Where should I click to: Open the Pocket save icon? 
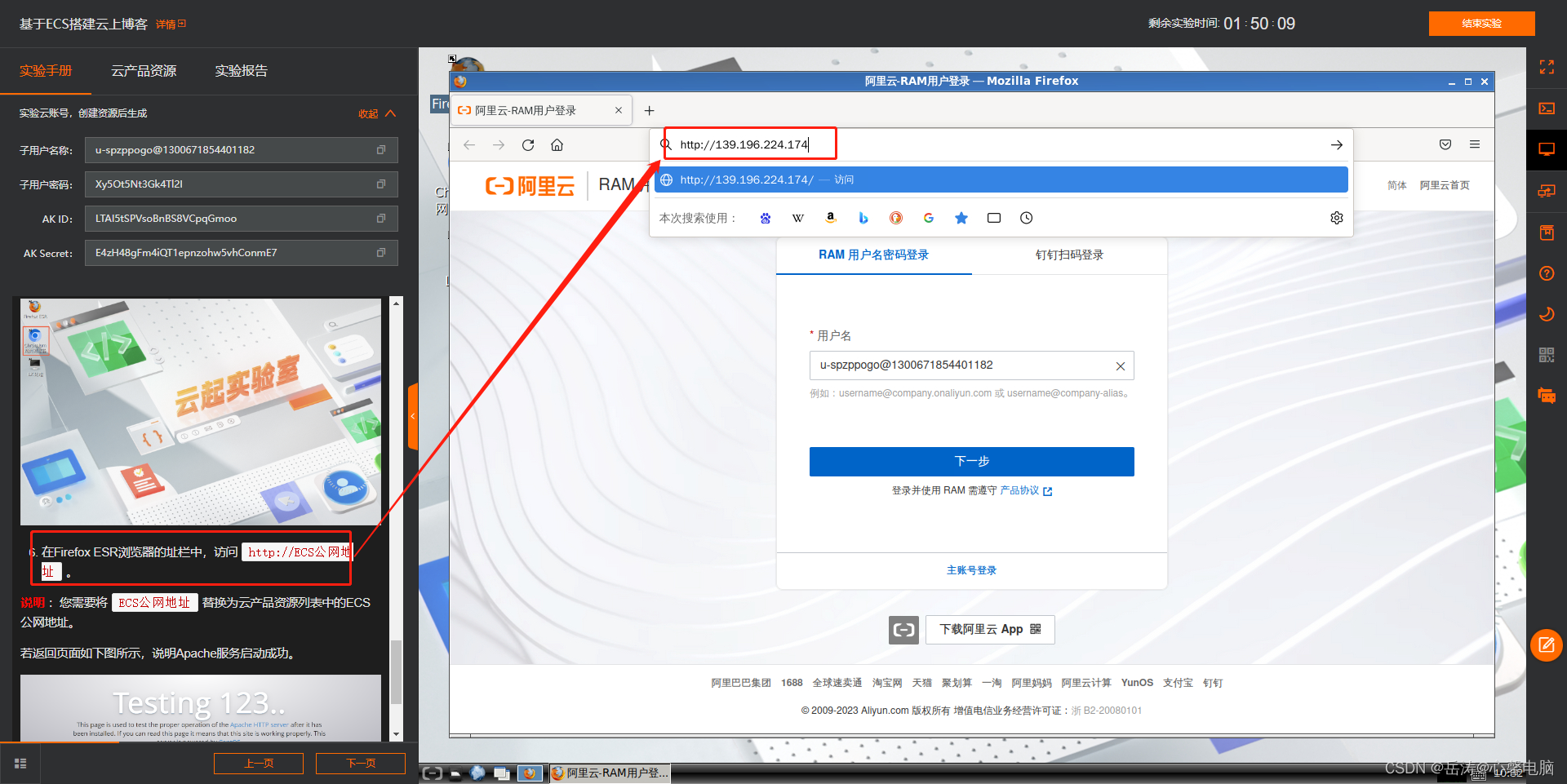(1445, 144)
